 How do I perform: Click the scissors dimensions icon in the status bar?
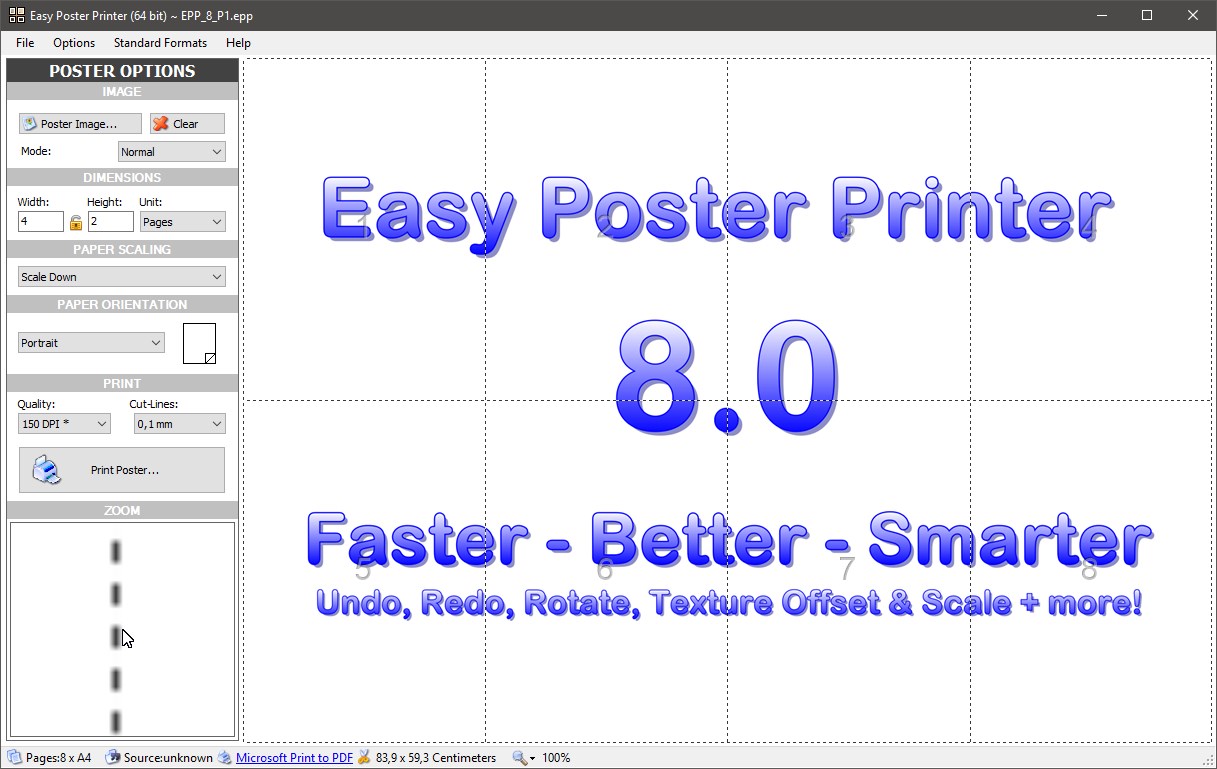(364, 758)
